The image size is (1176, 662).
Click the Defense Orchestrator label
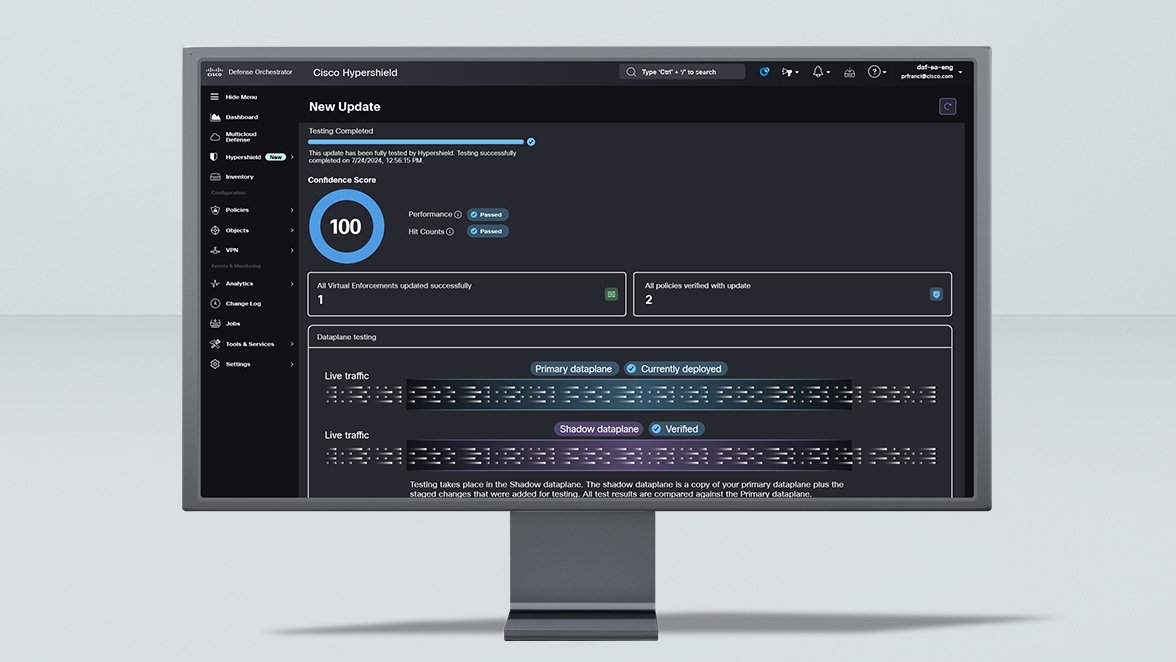click(260, 72)
